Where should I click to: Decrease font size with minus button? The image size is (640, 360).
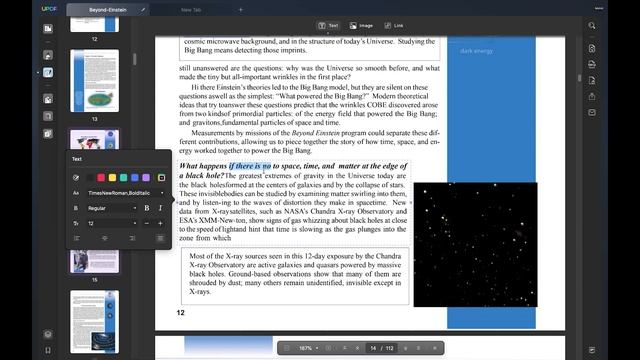coord(147,223)
